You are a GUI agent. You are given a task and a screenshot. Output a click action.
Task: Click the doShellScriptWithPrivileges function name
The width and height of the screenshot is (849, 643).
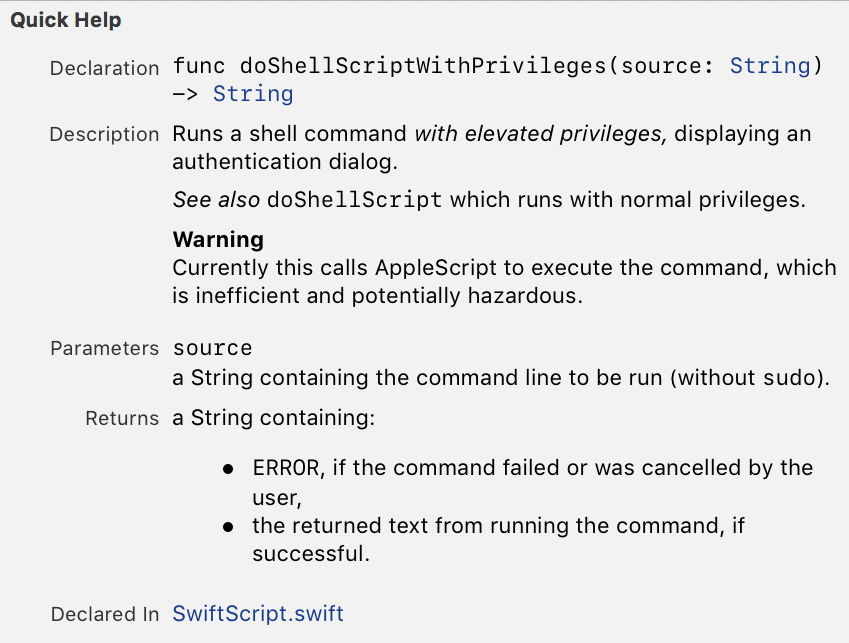tap(423, 66)
